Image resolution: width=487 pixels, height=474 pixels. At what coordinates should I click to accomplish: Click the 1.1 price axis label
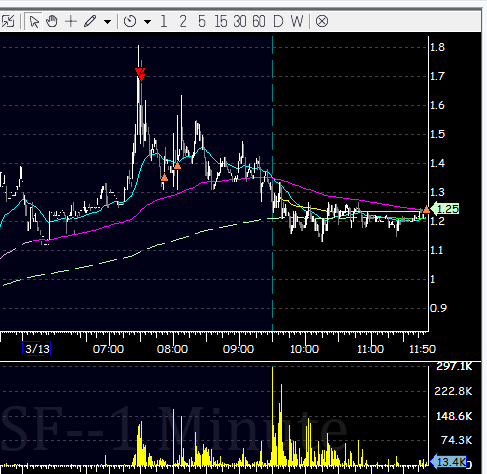437,250
